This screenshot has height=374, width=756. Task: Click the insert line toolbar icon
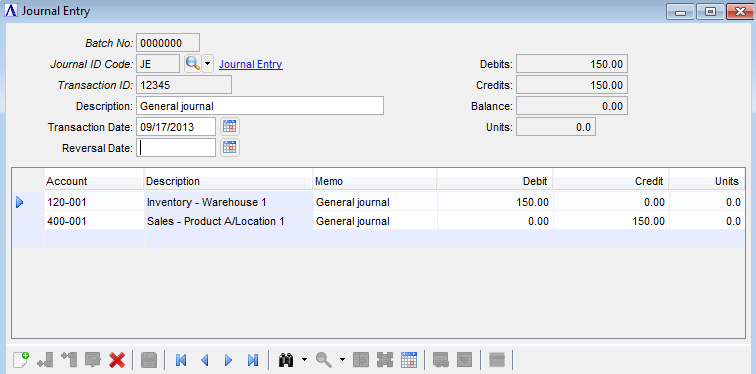[x=45, y=360]
